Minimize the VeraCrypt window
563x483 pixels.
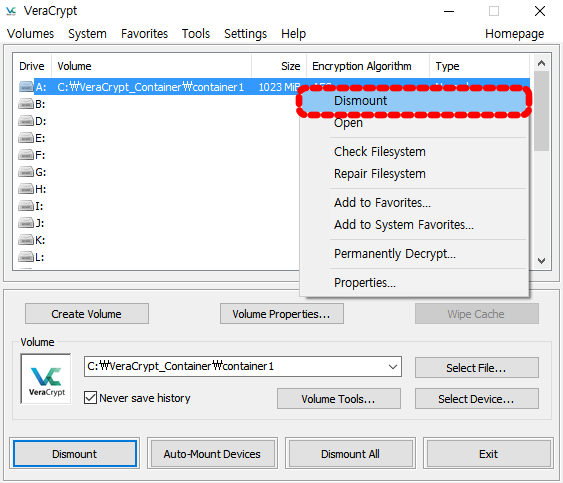[449, 11]
